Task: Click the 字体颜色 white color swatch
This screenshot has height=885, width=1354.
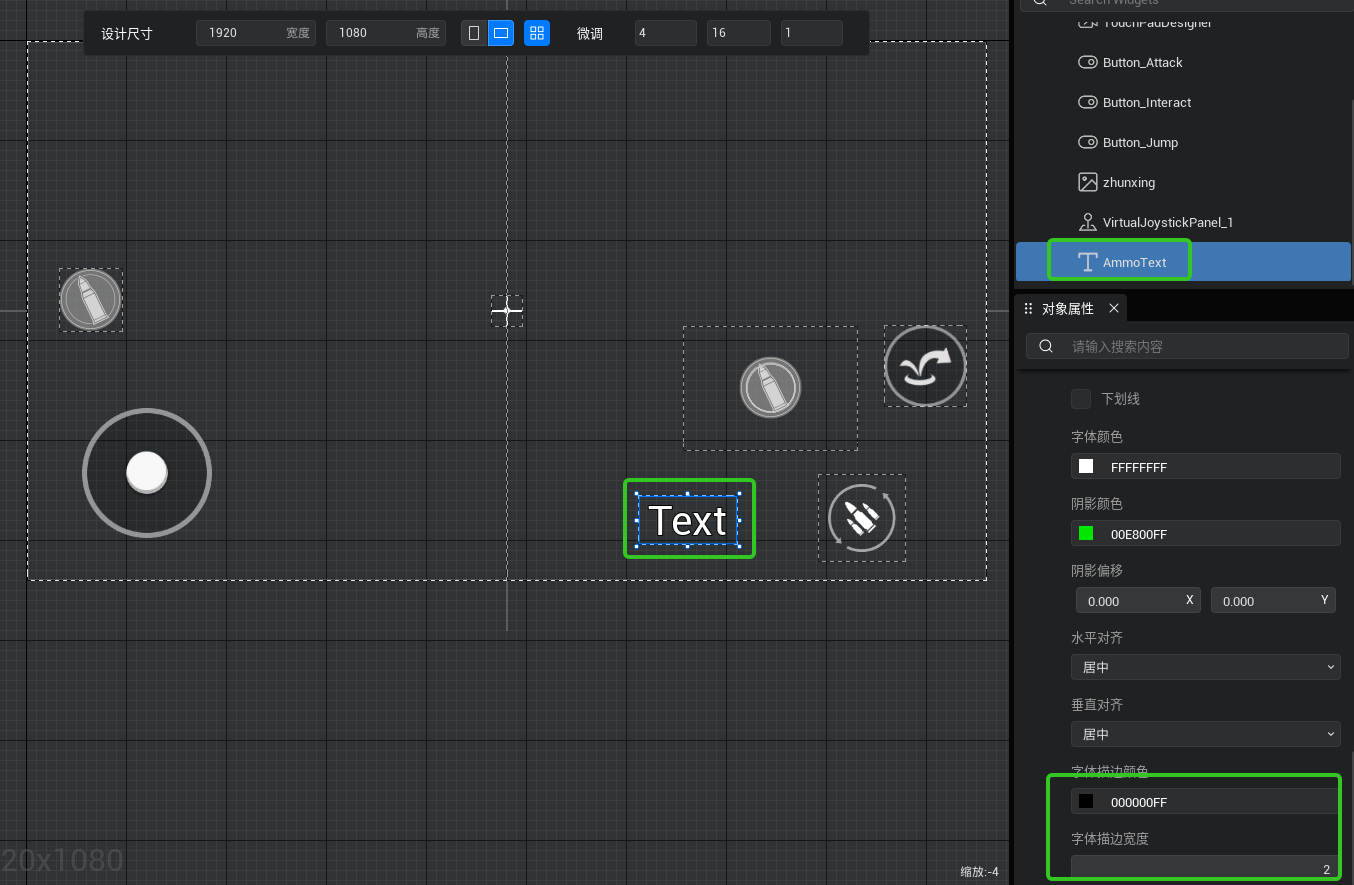Action: [x=1086, y=466]
